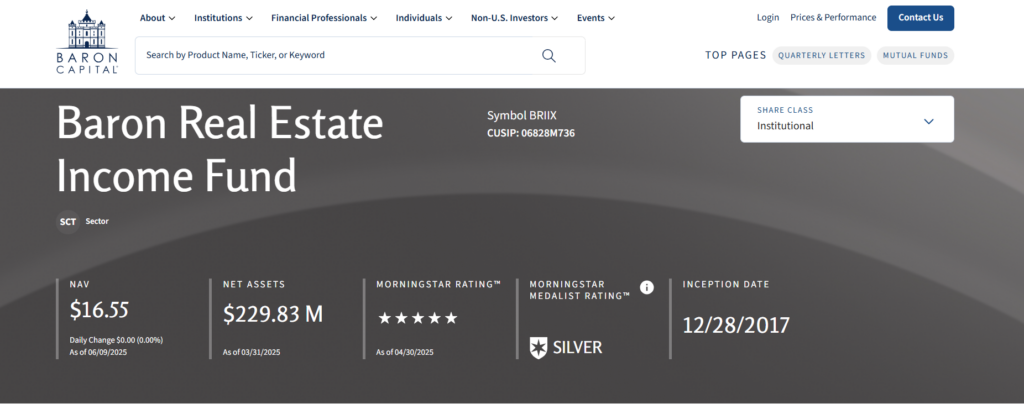Click the As of 03/31/2025 date
The image size is (1024, 404).
tap(251, 352)
